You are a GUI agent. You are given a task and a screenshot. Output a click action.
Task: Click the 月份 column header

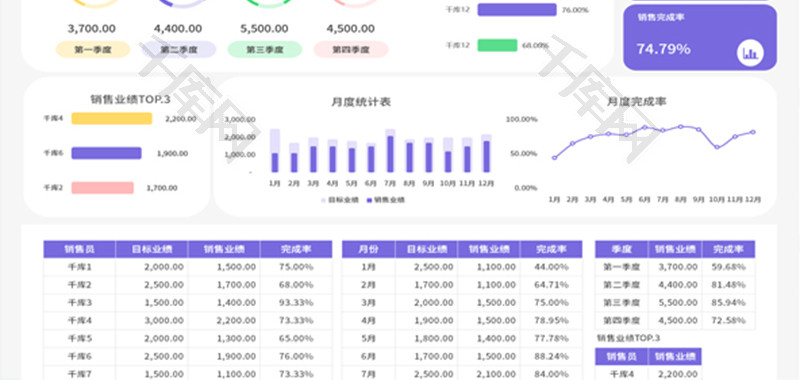click(x=368, y=249)
